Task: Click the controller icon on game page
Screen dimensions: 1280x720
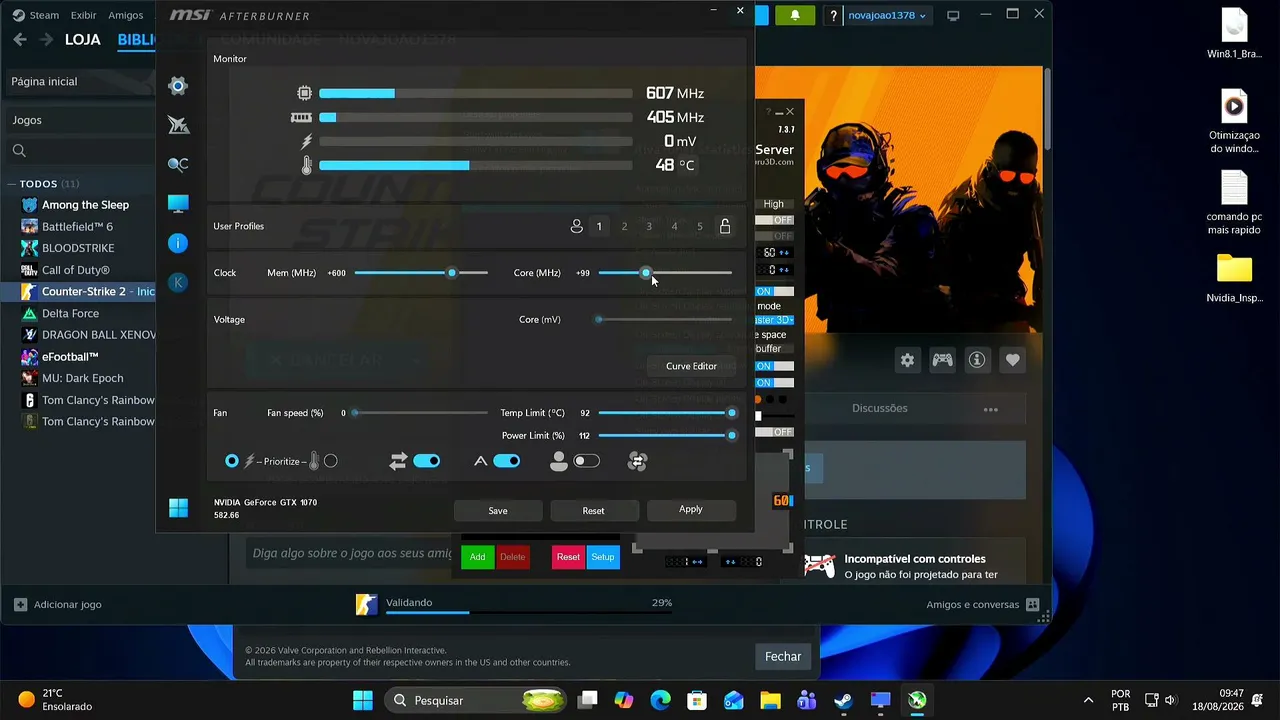Action: [x=942, y=360]
